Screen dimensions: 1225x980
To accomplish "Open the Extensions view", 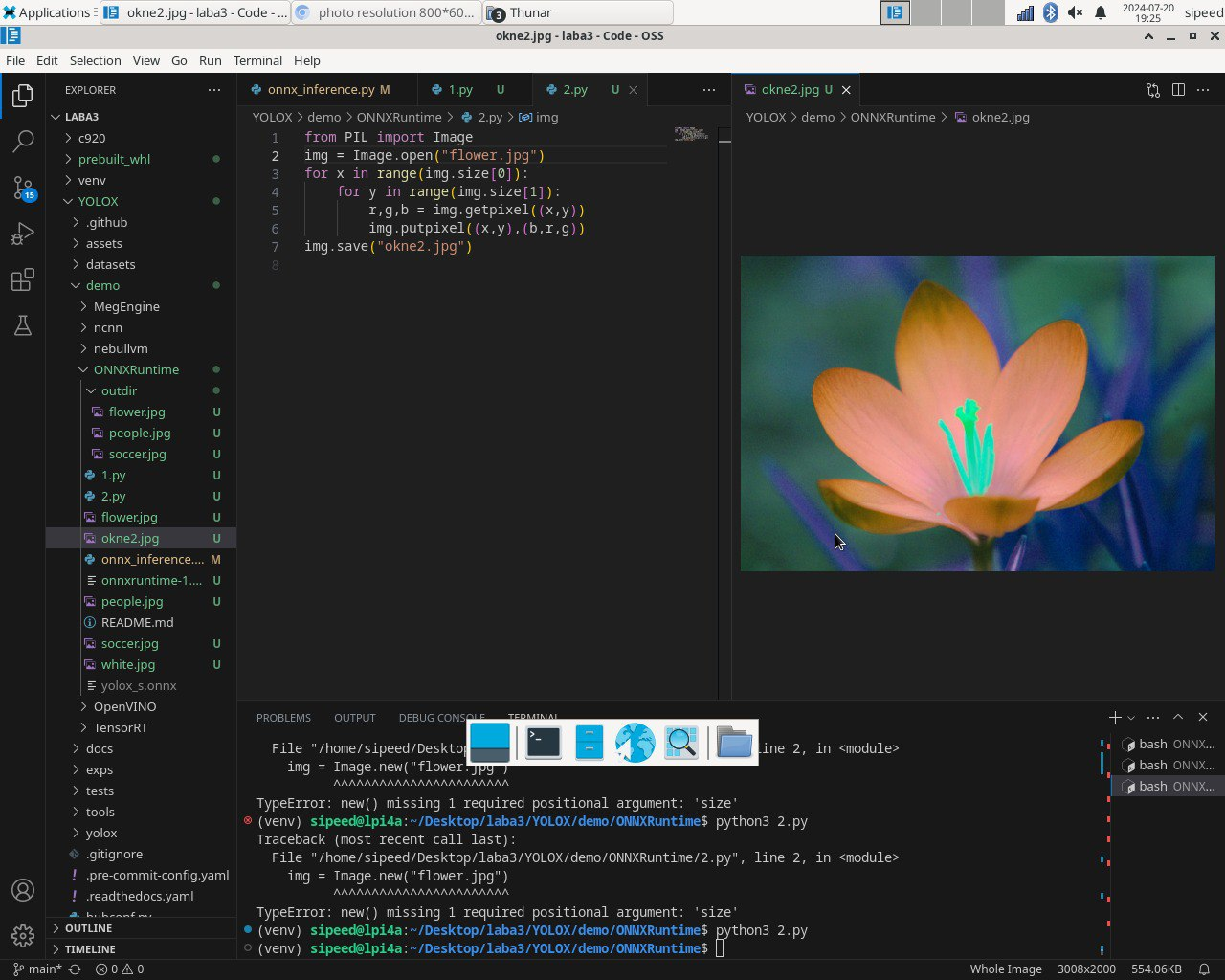I will click(x=23, y=279).
